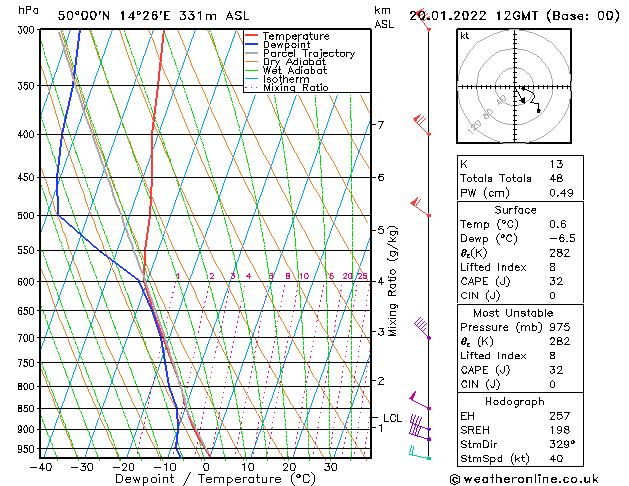Click the red Temperature legend line
The height and width of the screenshot is (486, 629).
[x=251, y=36]
